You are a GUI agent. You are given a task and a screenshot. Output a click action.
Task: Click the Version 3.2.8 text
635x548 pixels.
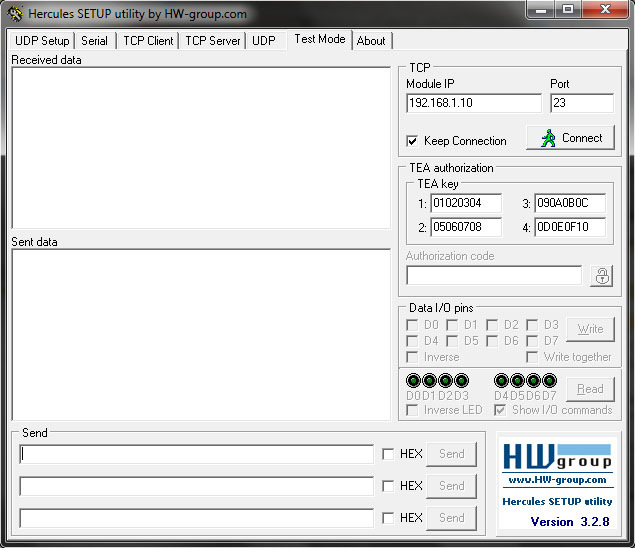tap(570, 522)
